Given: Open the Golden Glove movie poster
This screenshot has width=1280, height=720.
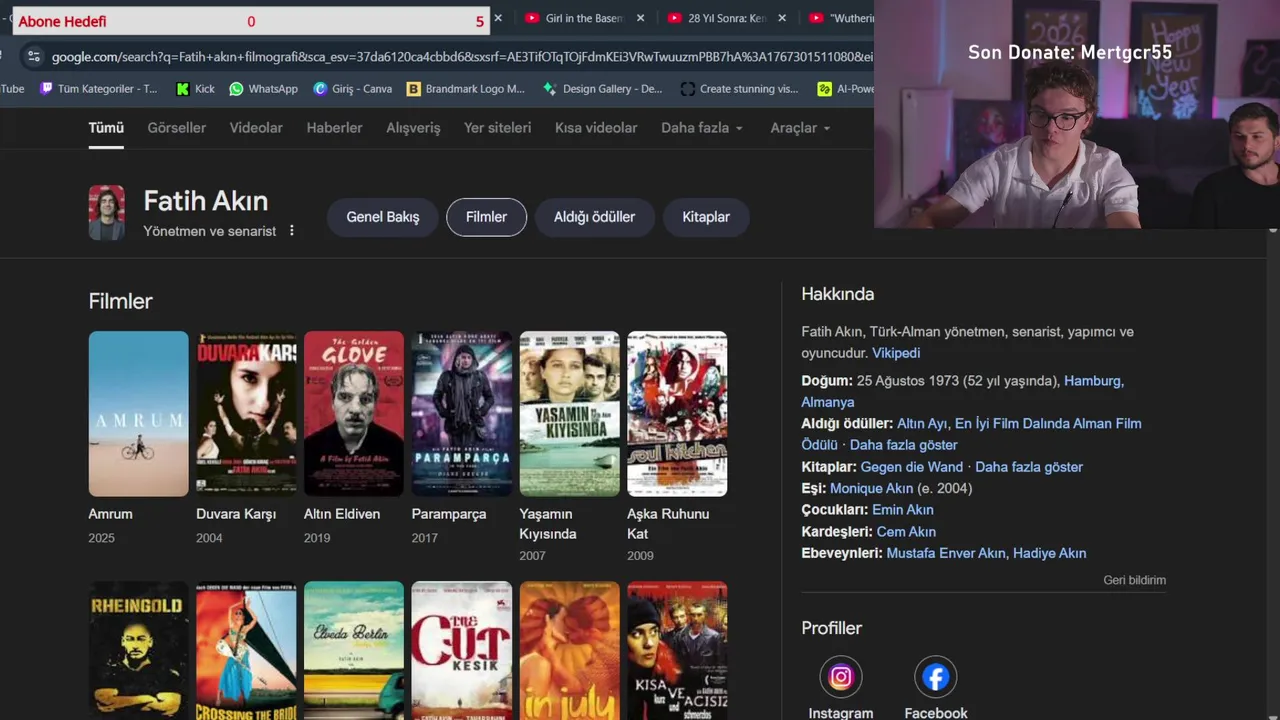Looking at the screenshot, I should pos(354,414).
